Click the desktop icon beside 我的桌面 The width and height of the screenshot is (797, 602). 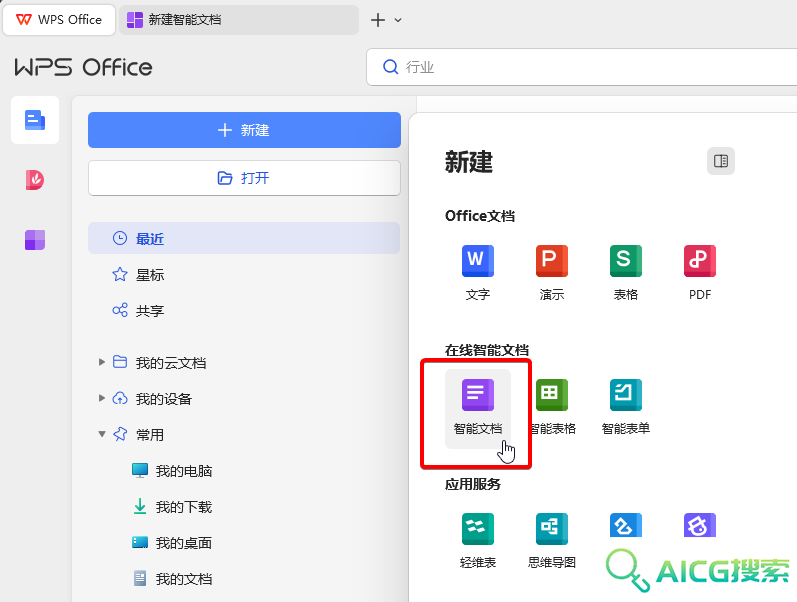coord(140,543)
